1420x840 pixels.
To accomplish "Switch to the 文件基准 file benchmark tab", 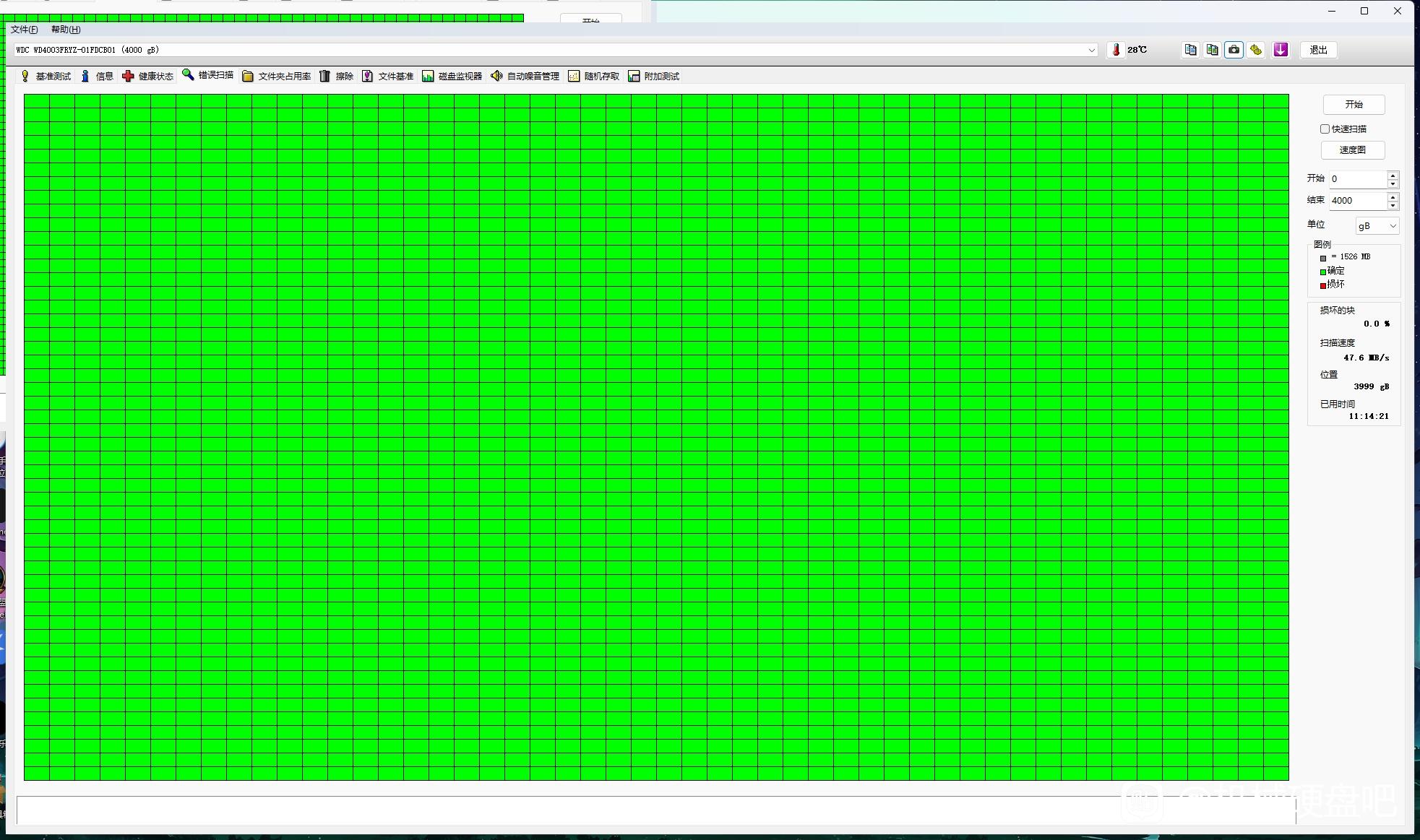I will [388, 77].
